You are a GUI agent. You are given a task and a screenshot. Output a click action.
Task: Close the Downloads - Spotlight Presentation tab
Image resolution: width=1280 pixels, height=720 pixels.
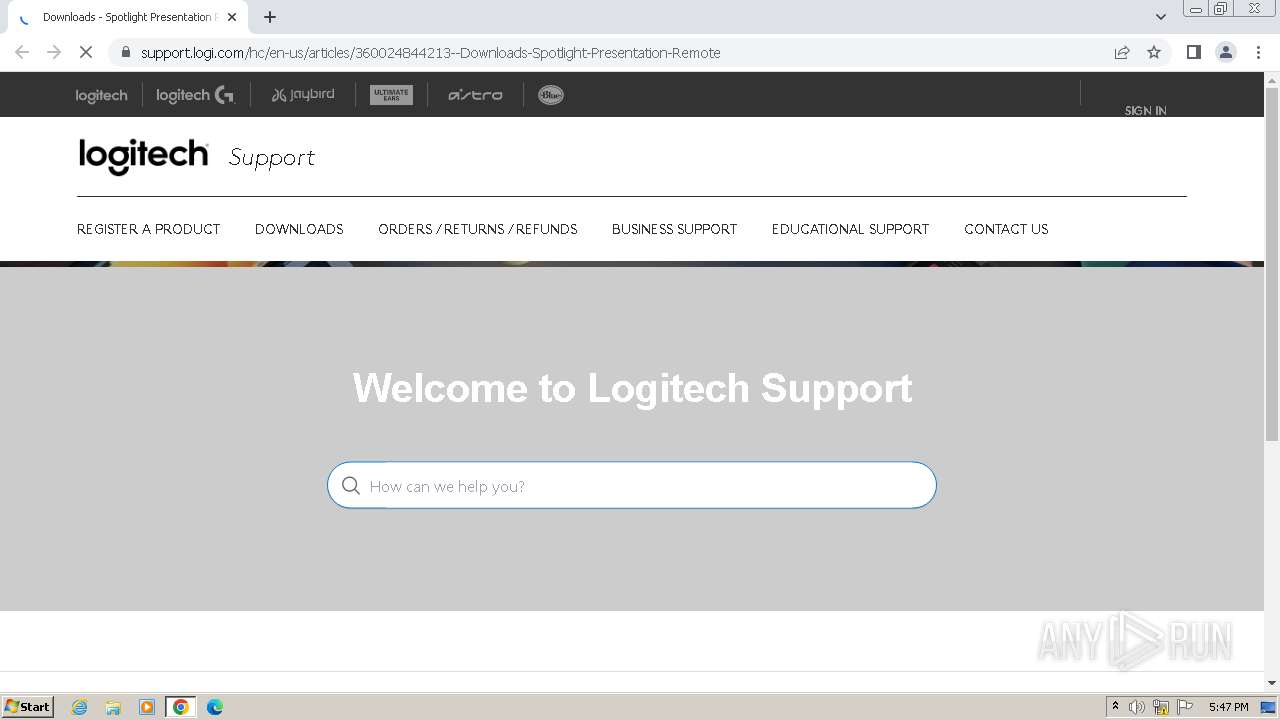pos(232,17)
